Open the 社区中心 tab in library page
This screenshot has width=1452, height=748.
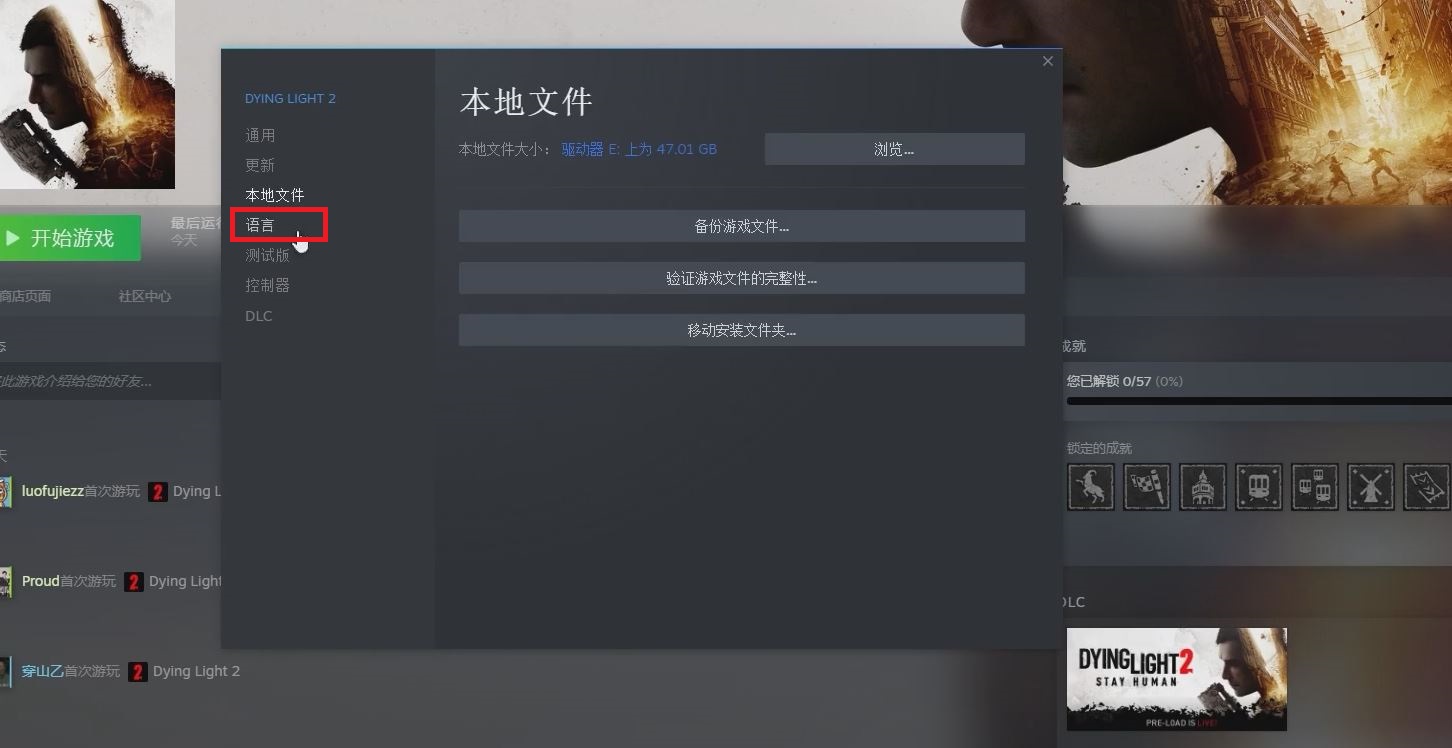pyautogui.click(x=145, y=296)
